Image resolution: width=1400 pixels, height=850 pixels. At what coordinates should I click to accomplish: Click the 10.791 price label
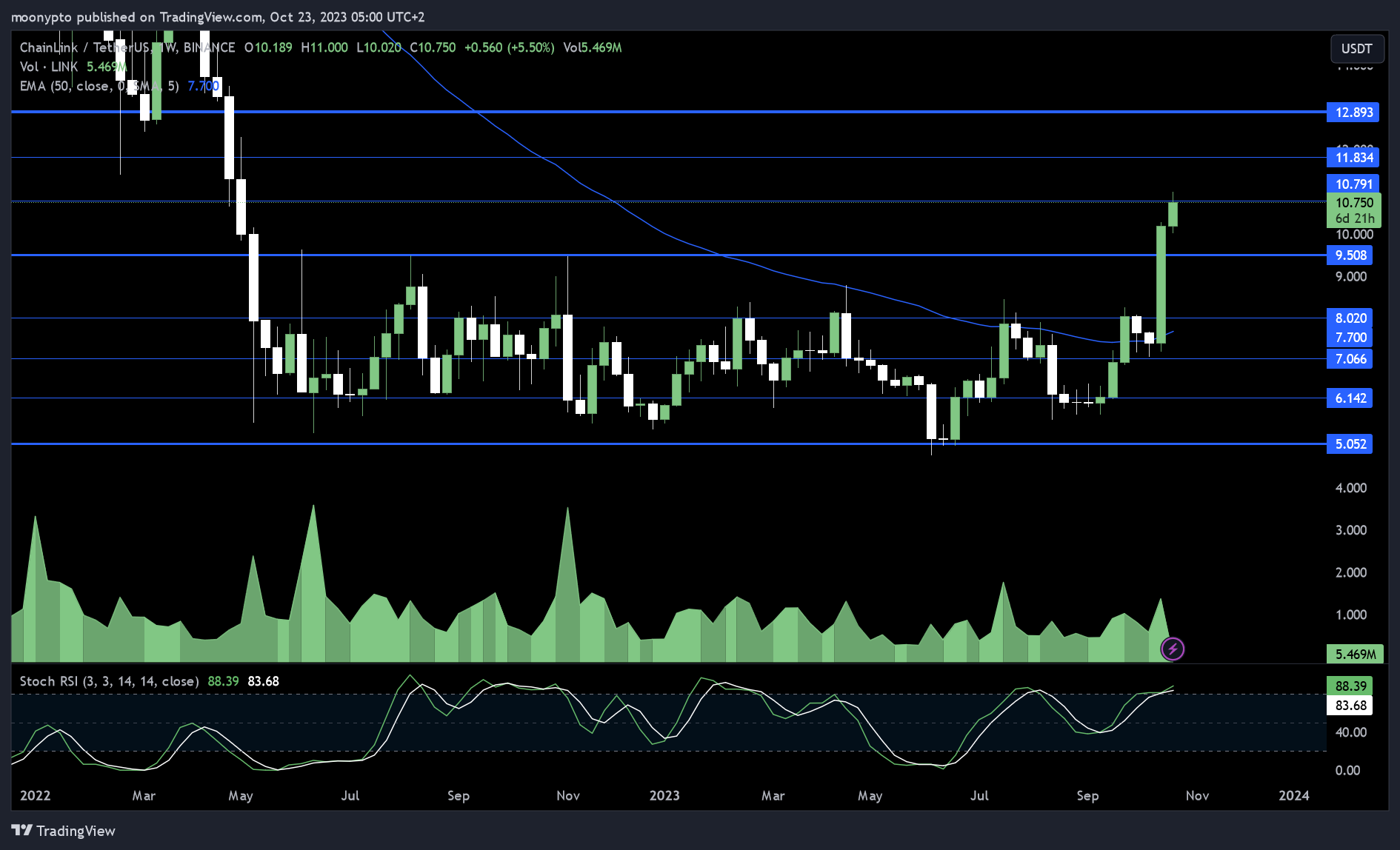click(x=1353, y=184)
